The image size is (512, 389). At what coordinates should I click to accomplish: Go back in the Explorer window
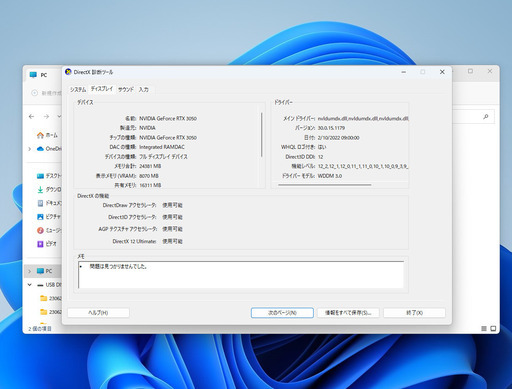(x=32, y=116)
